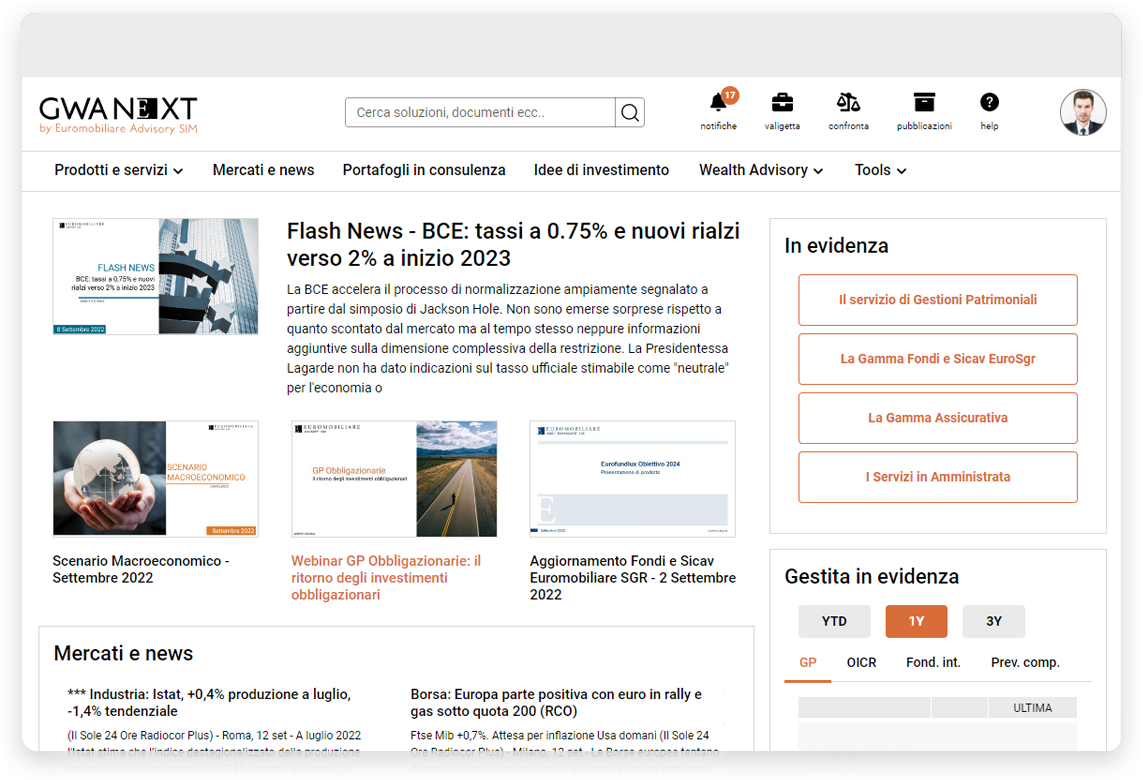Open Webinar GP Obbligazionarie link

point(386,577)
